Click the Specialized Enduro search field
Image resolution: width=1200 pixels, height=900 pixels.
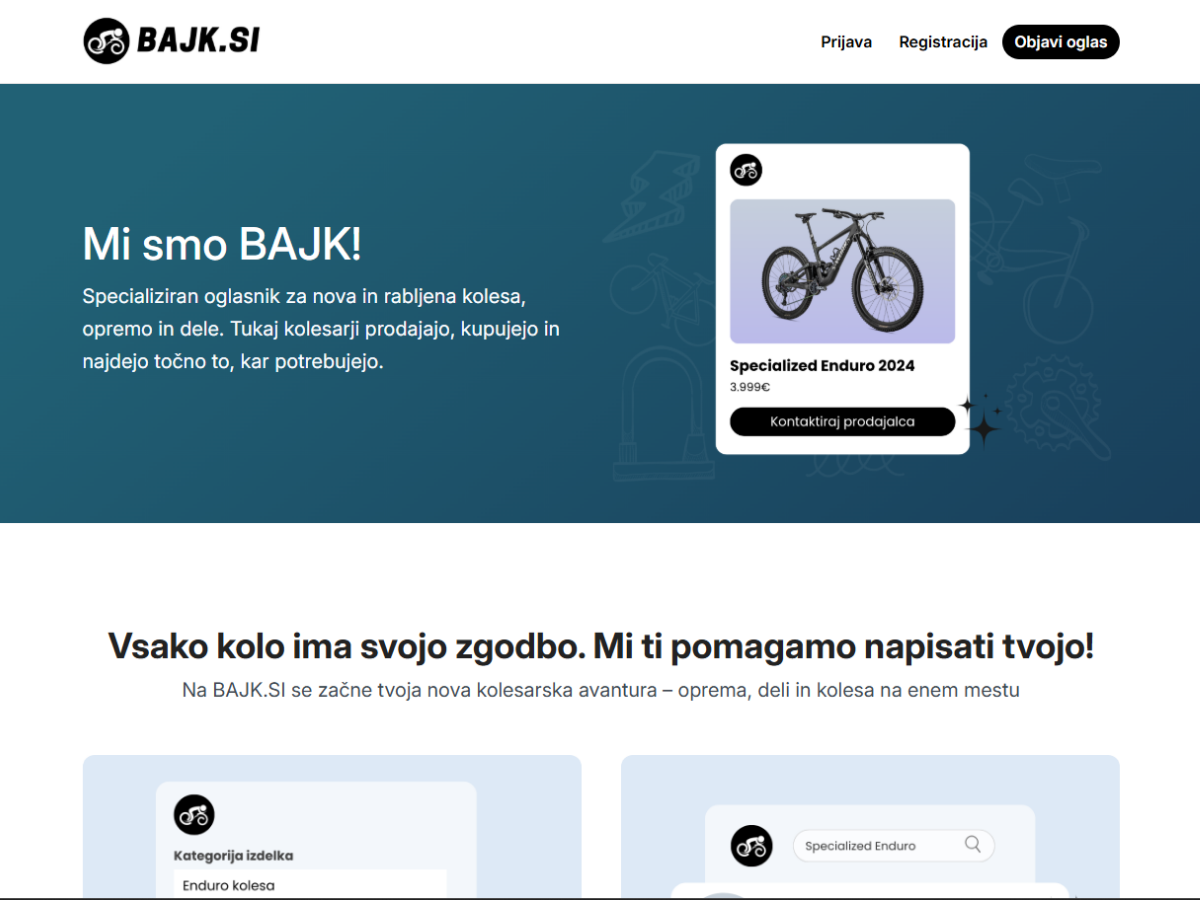click(x=894, y=845)
